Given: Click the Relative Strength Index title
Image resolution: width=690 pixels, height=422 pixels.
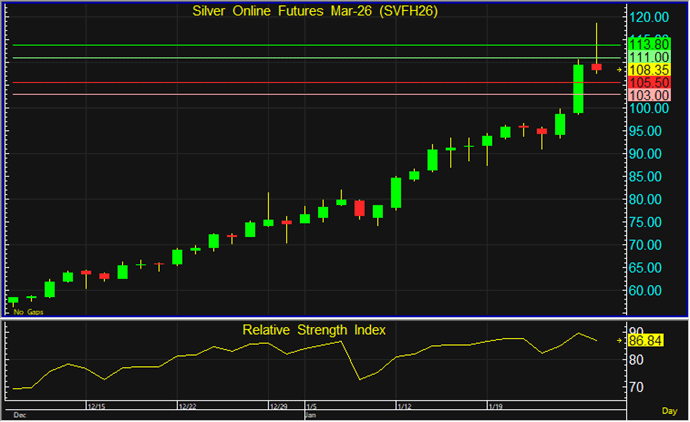Looking at the screenshot, I should [x=313, y=329].
